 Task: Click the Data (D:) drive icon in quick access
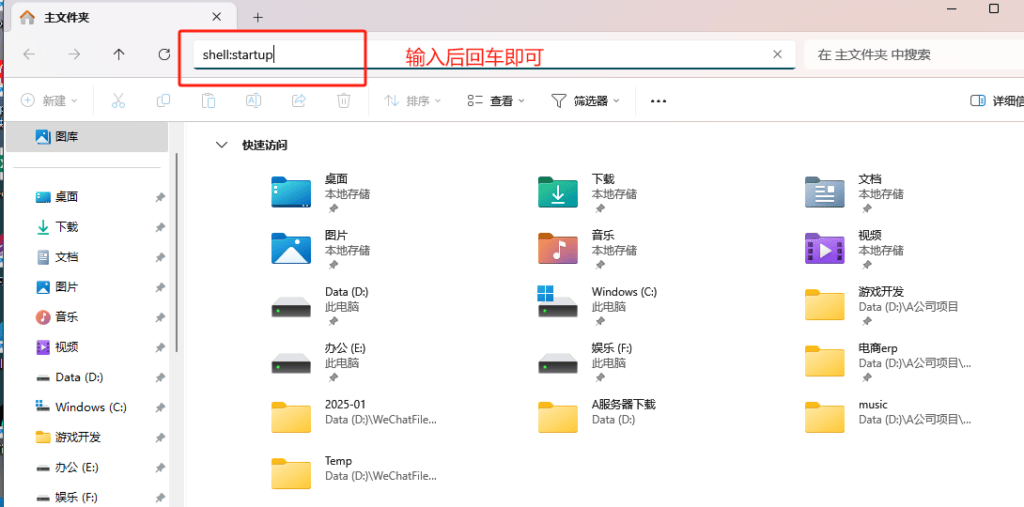point(291,306)
